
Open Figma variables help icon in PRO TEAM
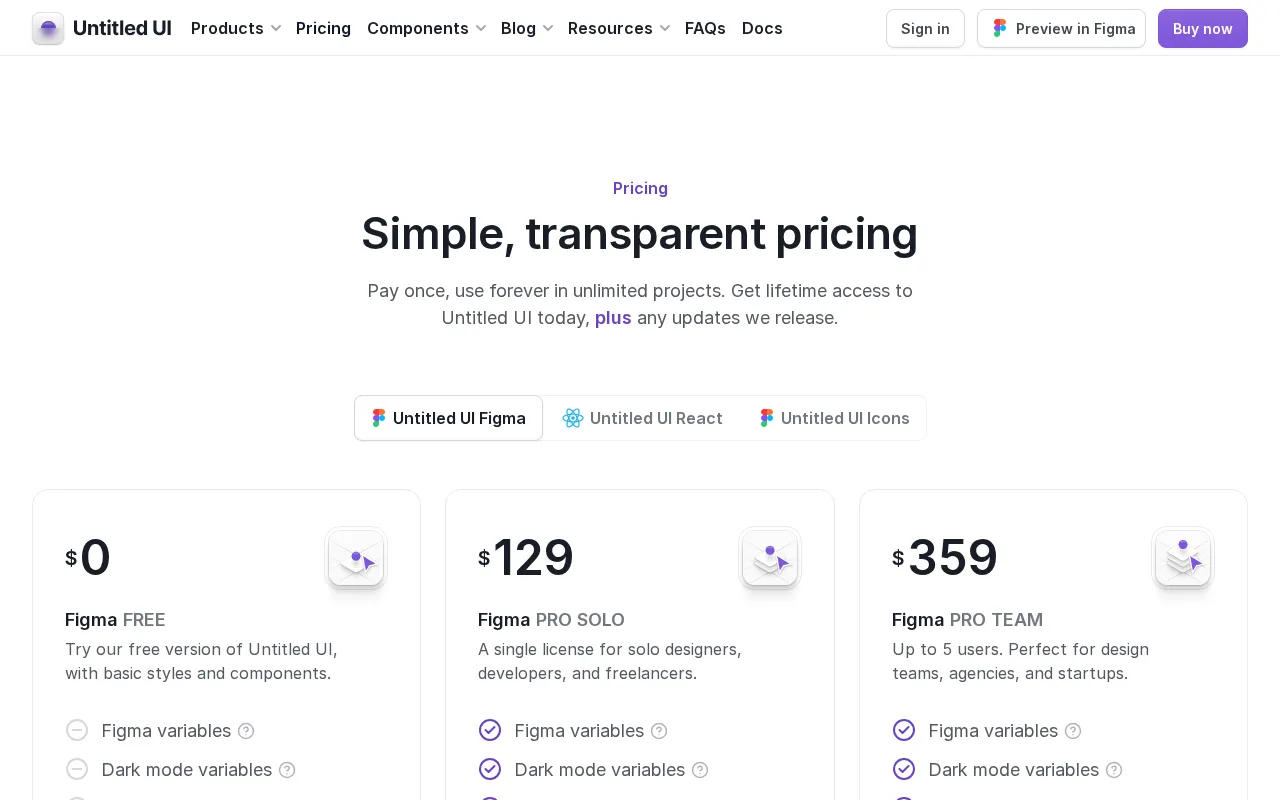(x=1073, y=731)
